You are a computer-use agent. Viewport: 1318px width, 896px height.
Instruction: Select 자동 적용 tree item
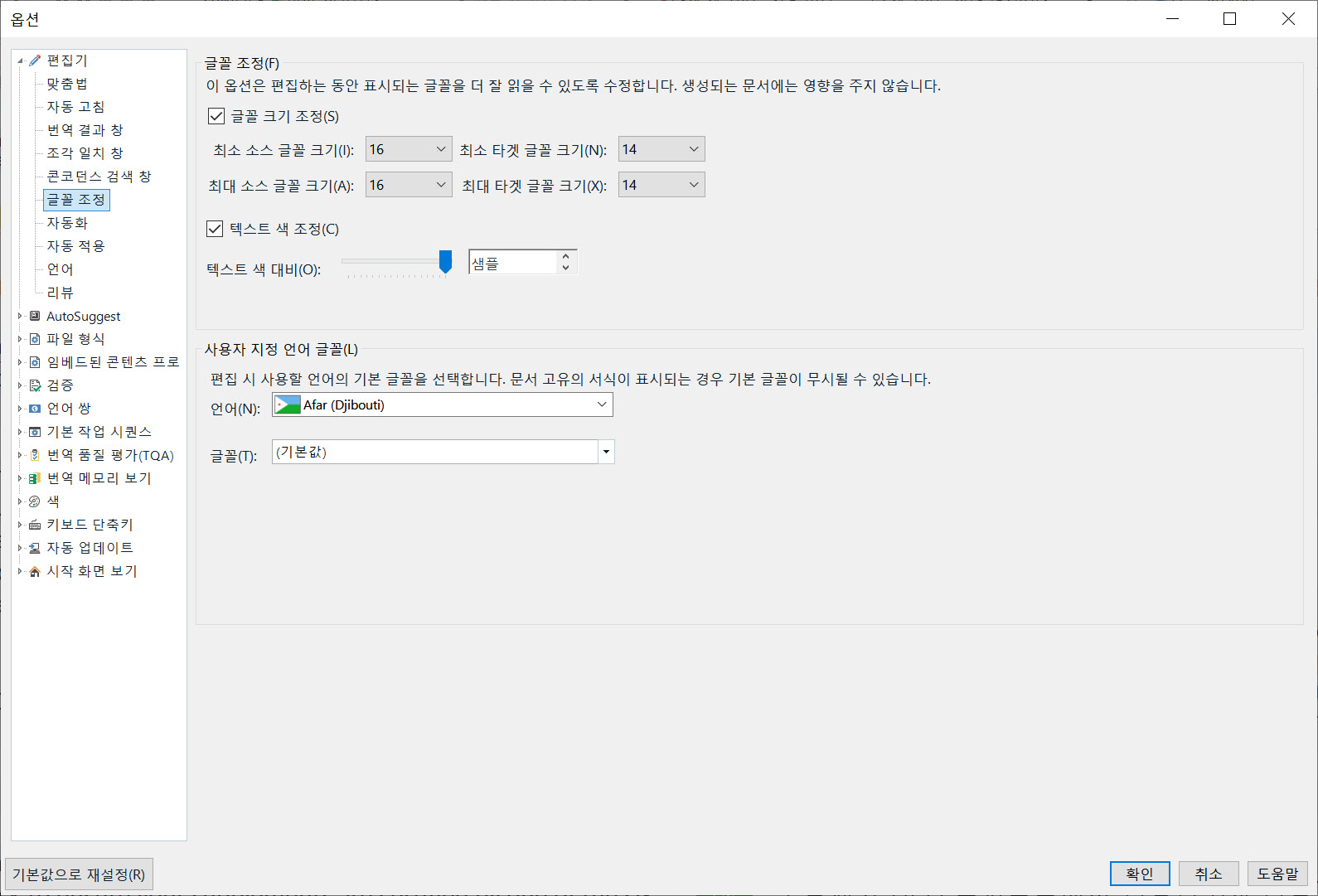(75, 246)
